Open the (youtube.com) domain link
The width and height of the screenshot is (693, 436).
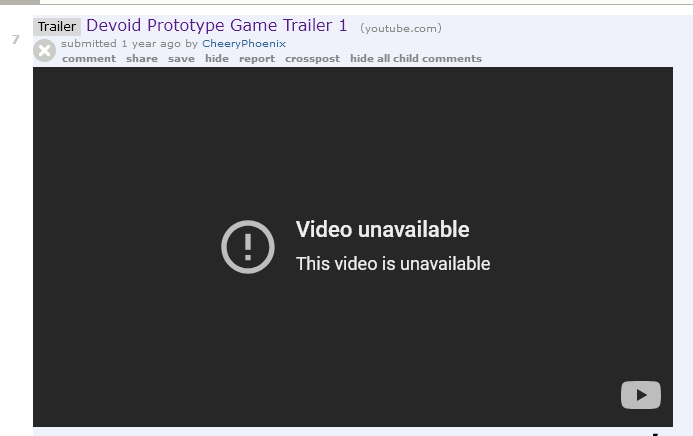tap(400, 28)
